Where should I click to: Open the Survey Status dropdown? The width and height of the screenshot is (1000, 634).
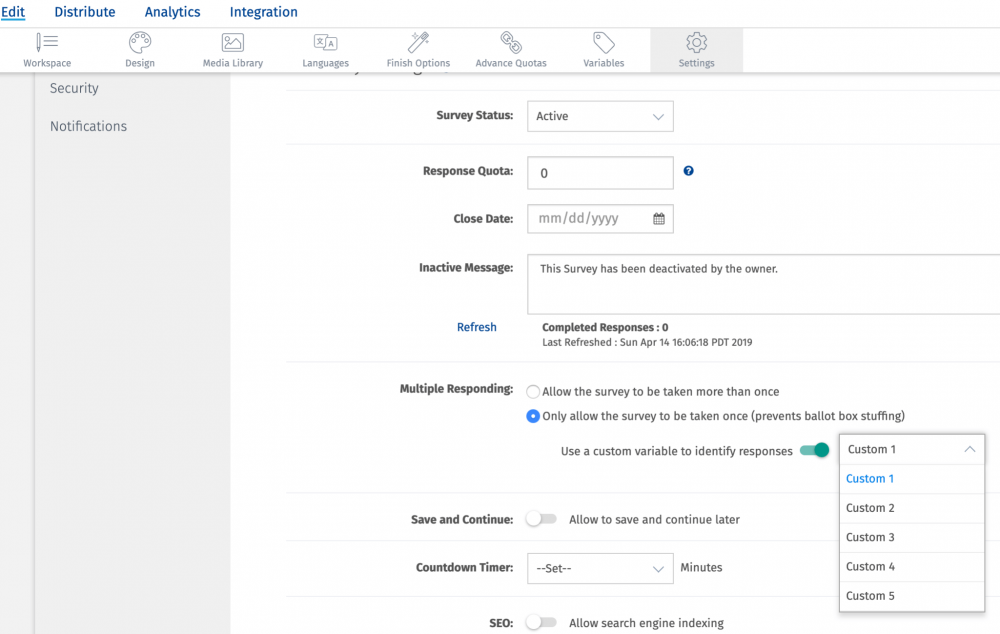click(x=600, y=116)
